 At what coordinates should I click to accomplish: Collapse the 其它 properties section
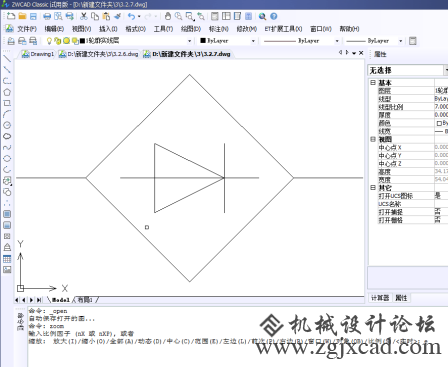pyautogui.click(x=373, y=188)
